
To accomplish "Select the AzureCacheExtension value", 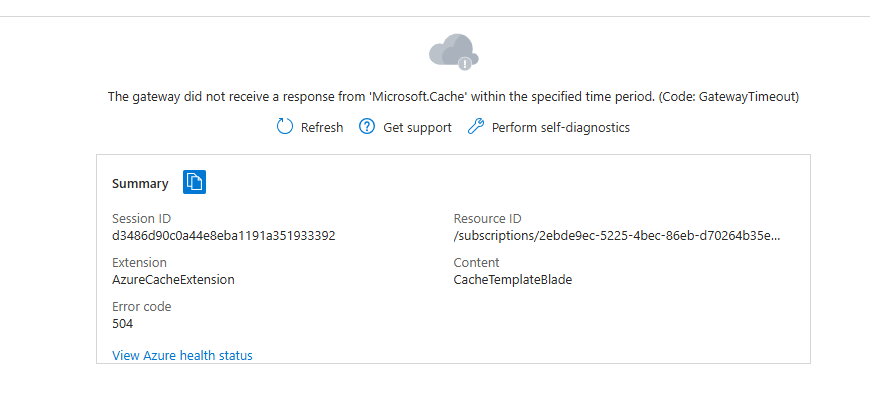I will [173, 280].
